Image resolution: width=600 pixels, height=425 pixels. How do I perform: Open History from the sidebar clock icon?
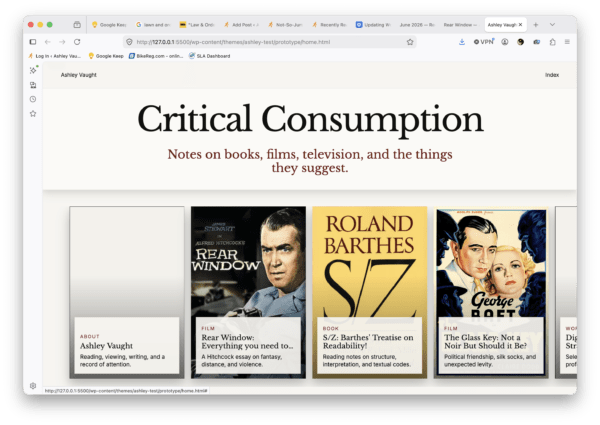[33, 99]
